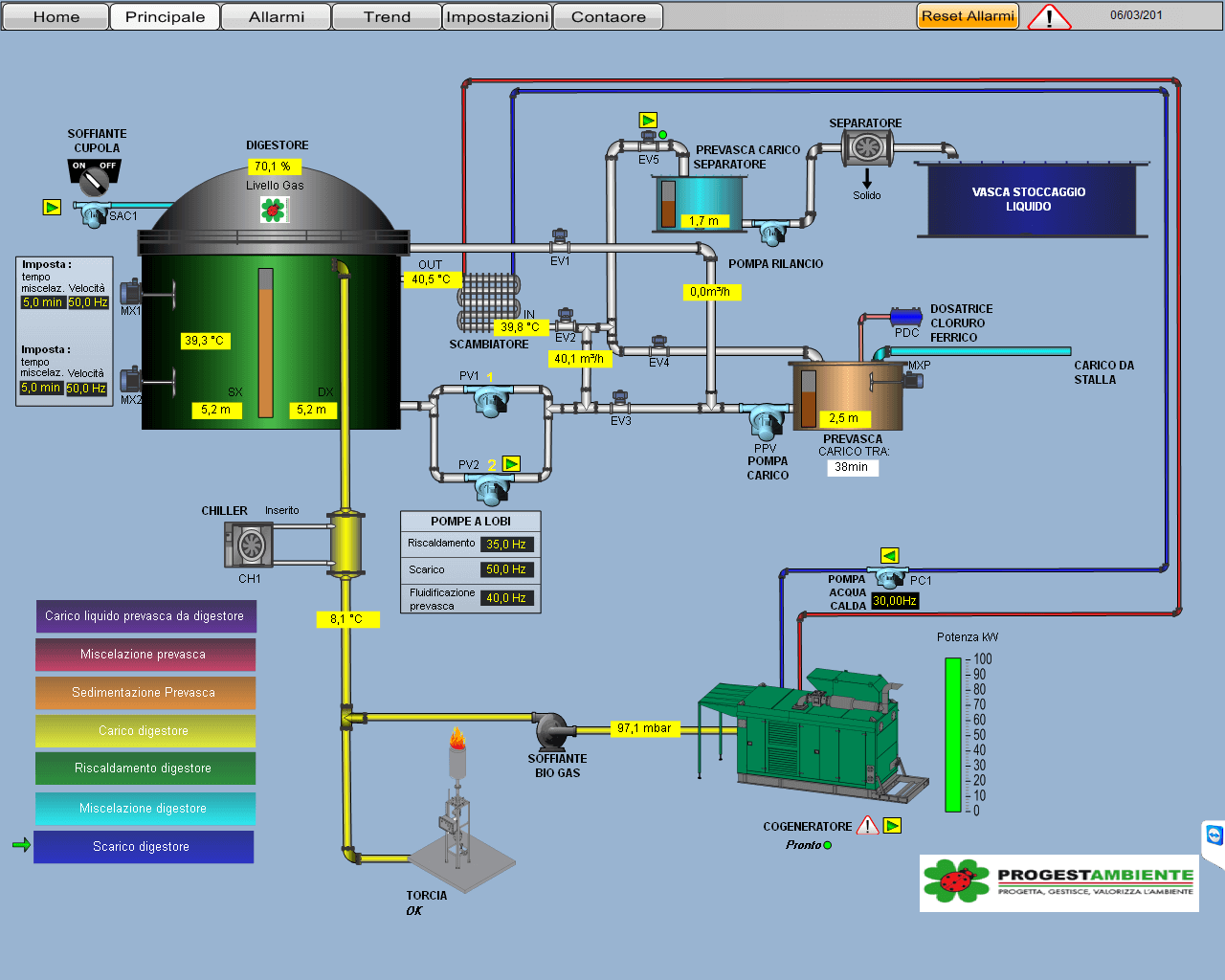Select the Scarico digestore phase button

pyautogui.click(x=144, y=846)
